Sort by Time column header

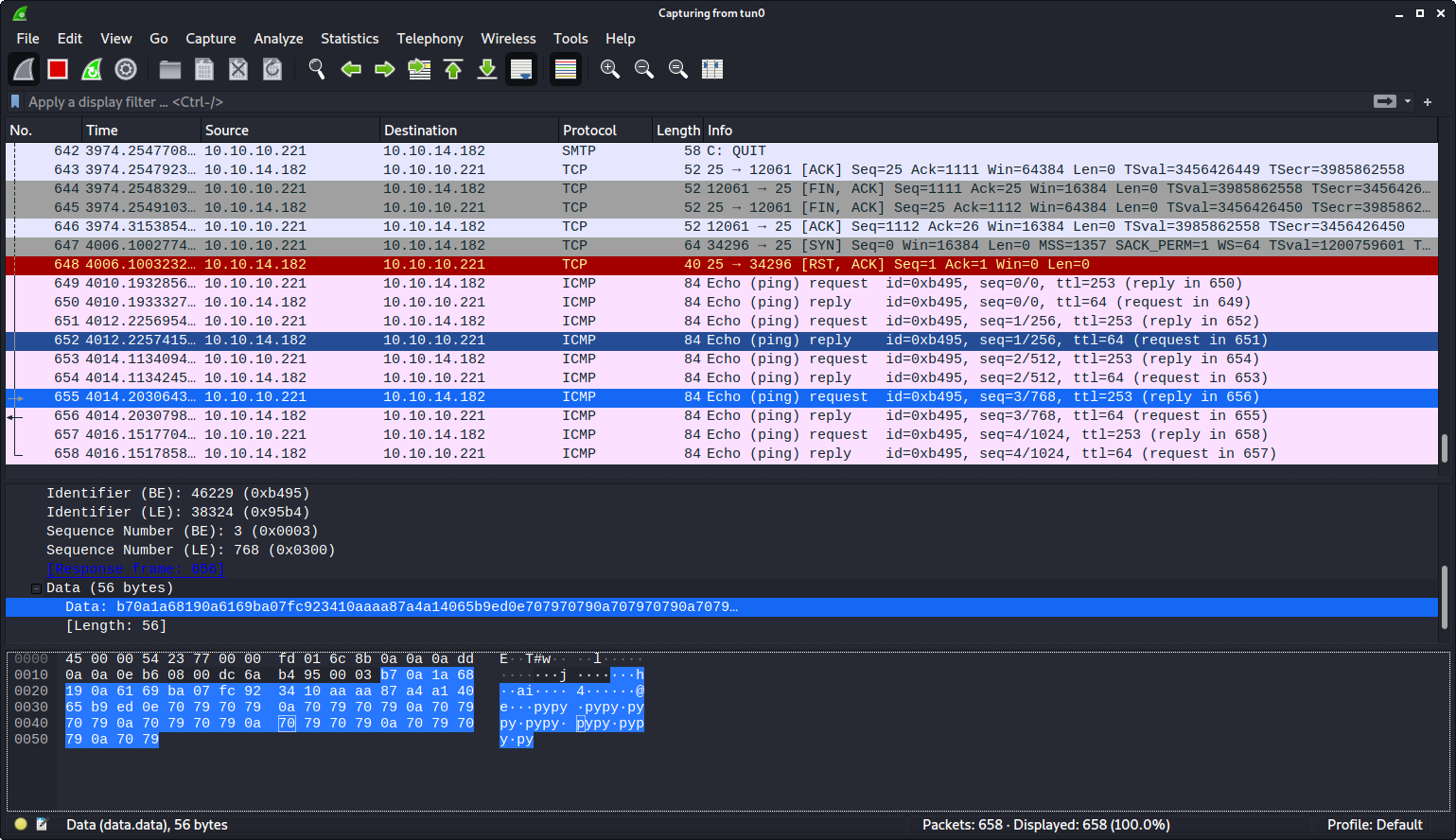coord(141,131)
